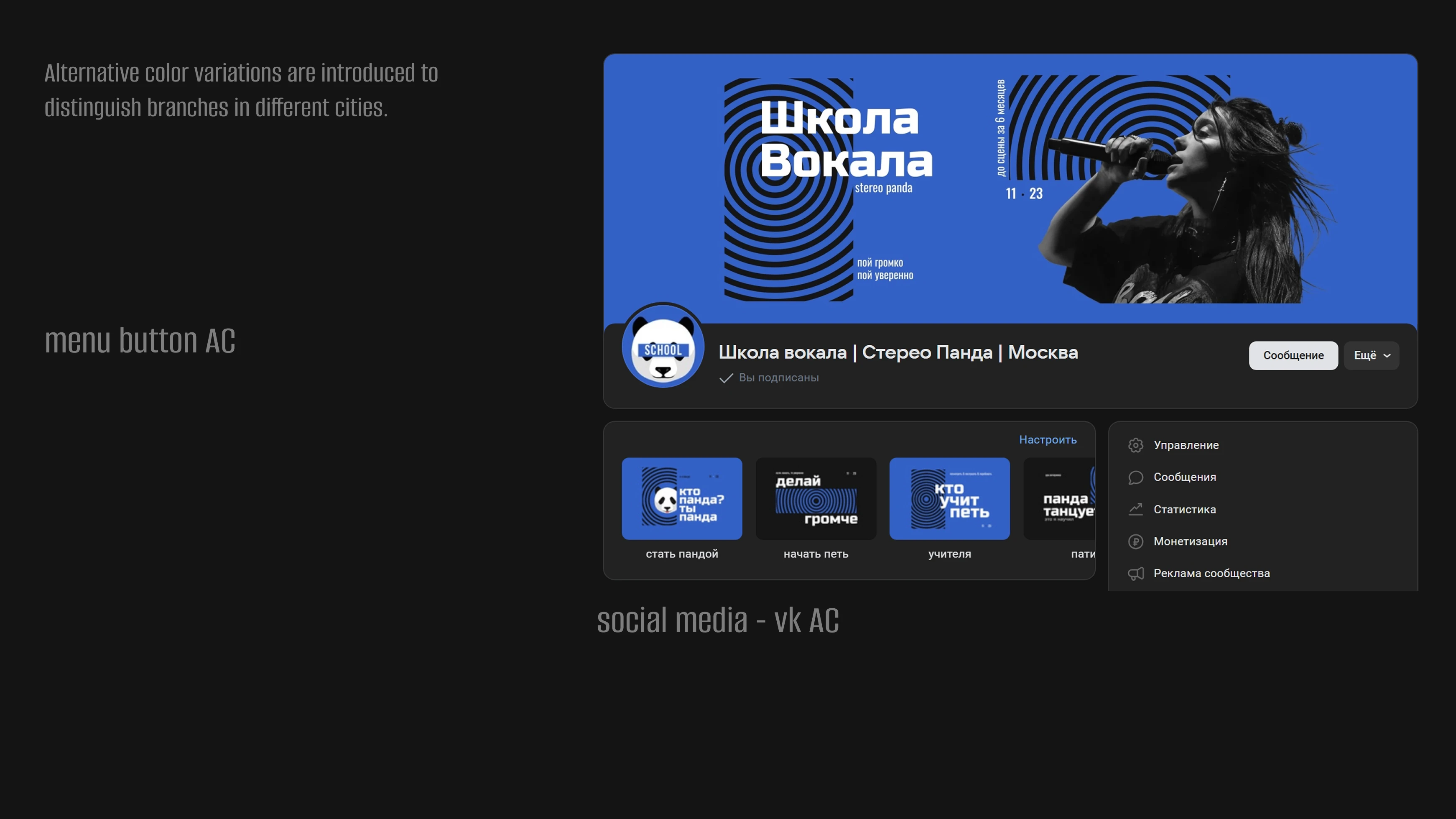Click the Управление gear icon
The height and width of the screenshot is (819, 1456).
click(1135, 445)
